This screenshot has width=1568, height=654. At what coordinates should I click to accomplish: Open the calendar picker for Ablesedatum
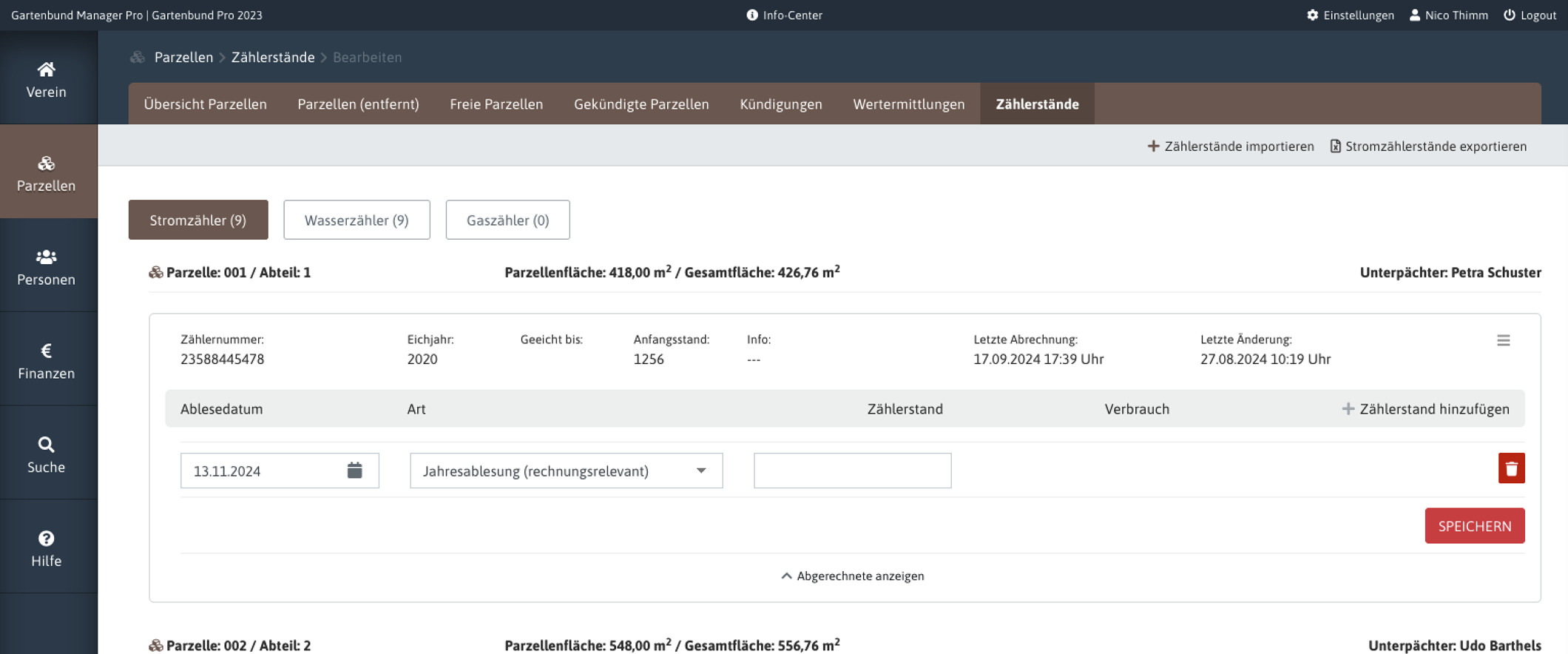[x=354, y=471]
